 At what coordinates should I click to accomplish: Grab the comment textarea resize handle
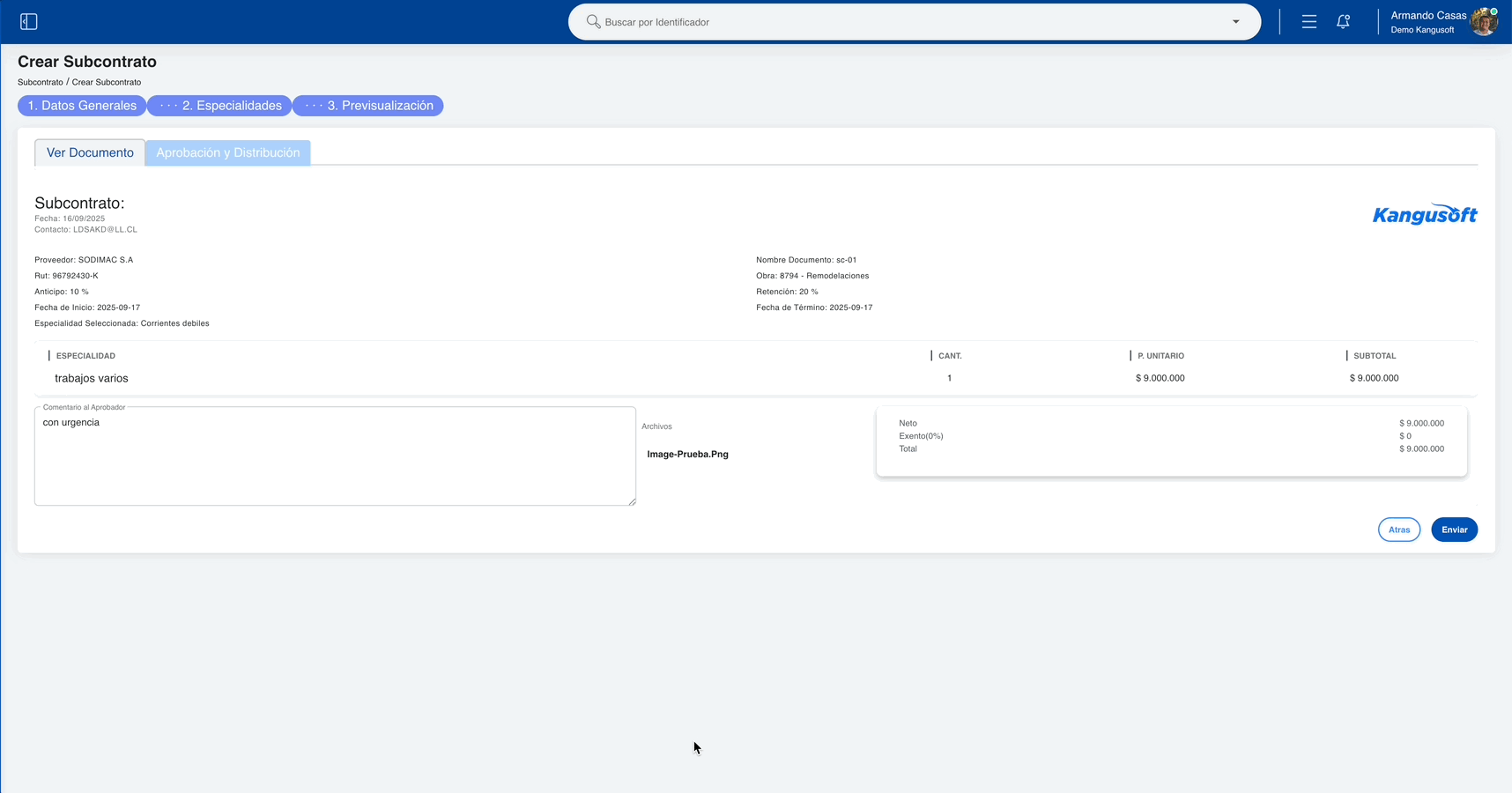tap(632, 501)
